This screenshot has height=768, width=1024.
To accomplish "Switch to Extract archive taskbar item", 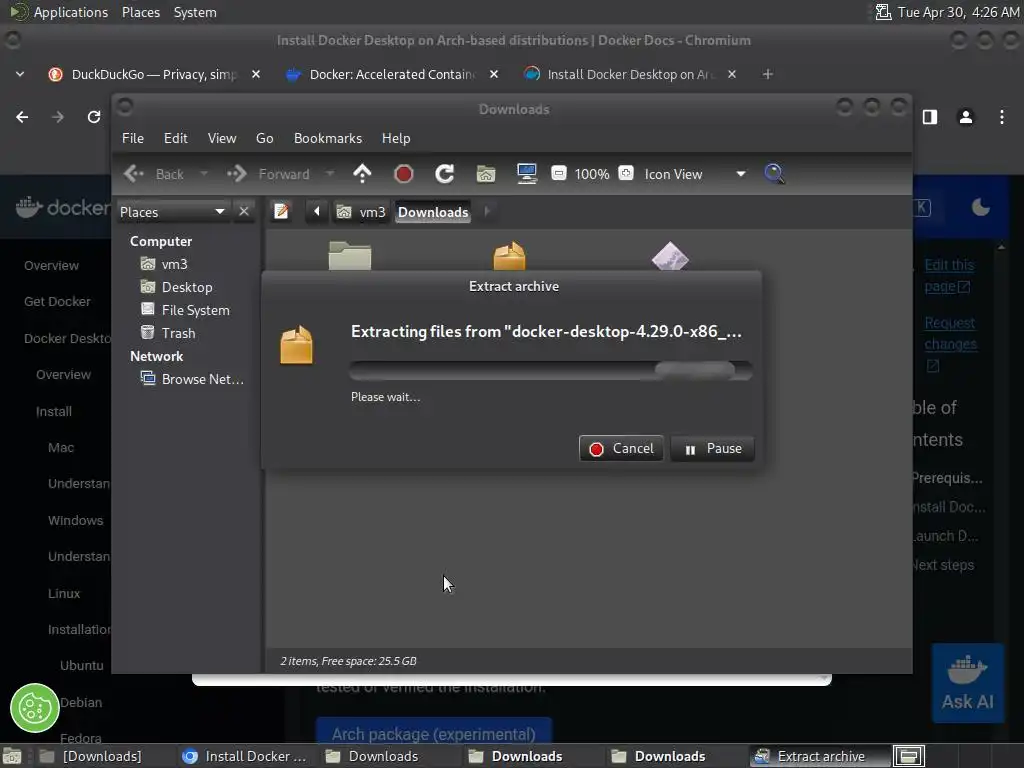I will coord(820,756).
